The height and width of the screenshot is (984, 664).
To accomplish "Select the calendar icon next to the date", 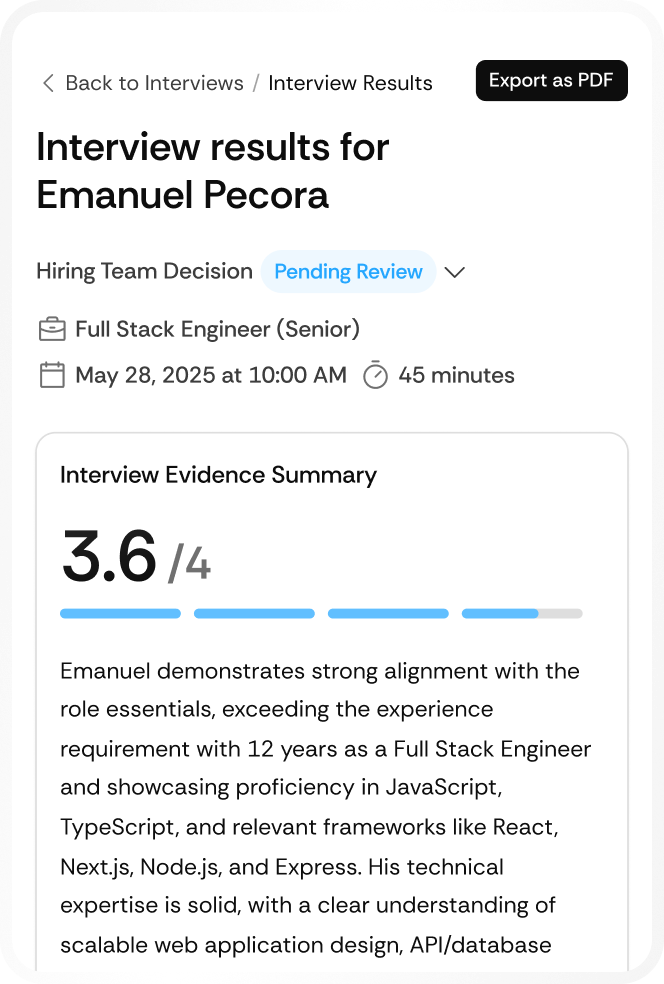I will pyautogui.click(x=52, y=374).
